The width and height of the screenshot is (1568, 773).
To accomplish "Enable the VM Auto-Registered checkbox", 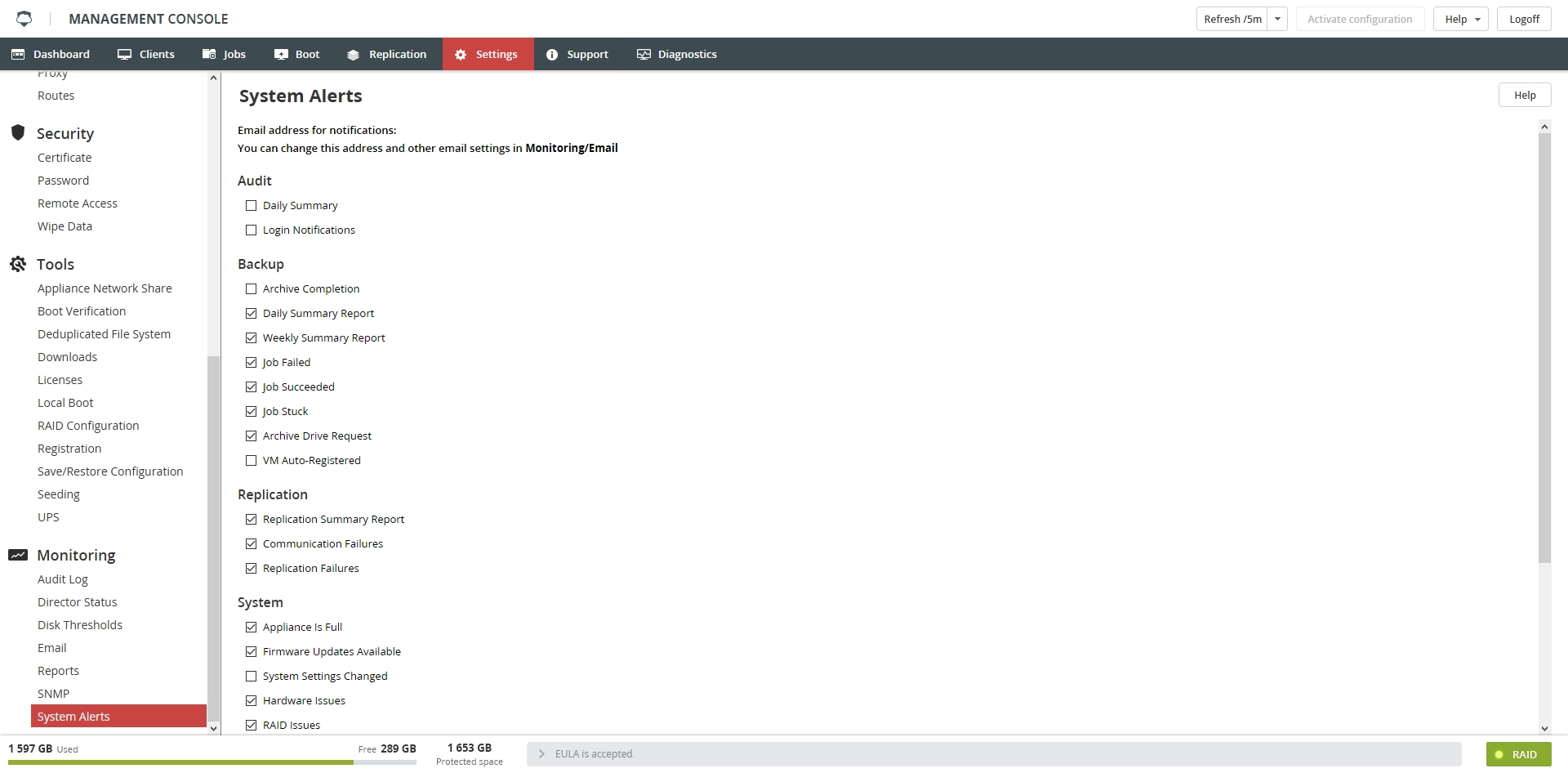I will [x=251, y=460].
